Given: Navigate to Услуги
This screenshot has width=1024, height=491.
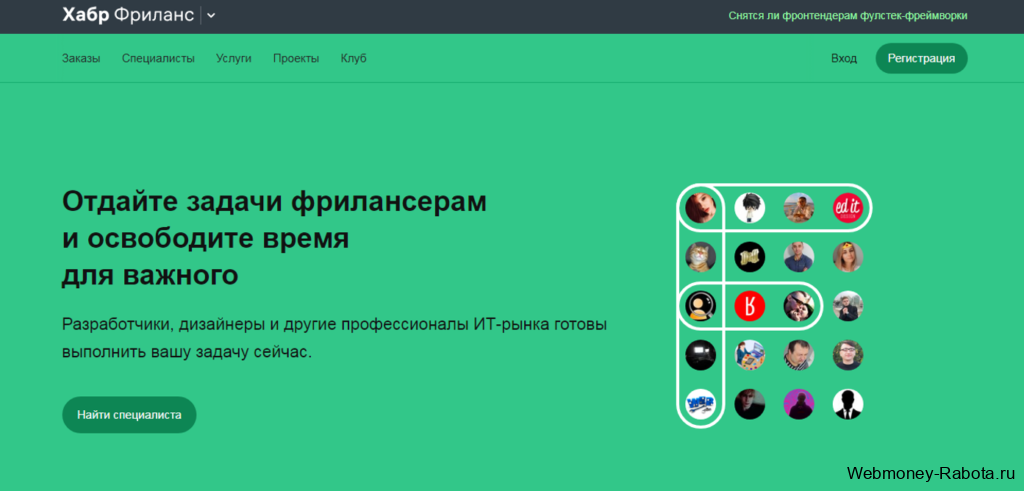Looking at the screenshot, I should (x=234, y=58).
